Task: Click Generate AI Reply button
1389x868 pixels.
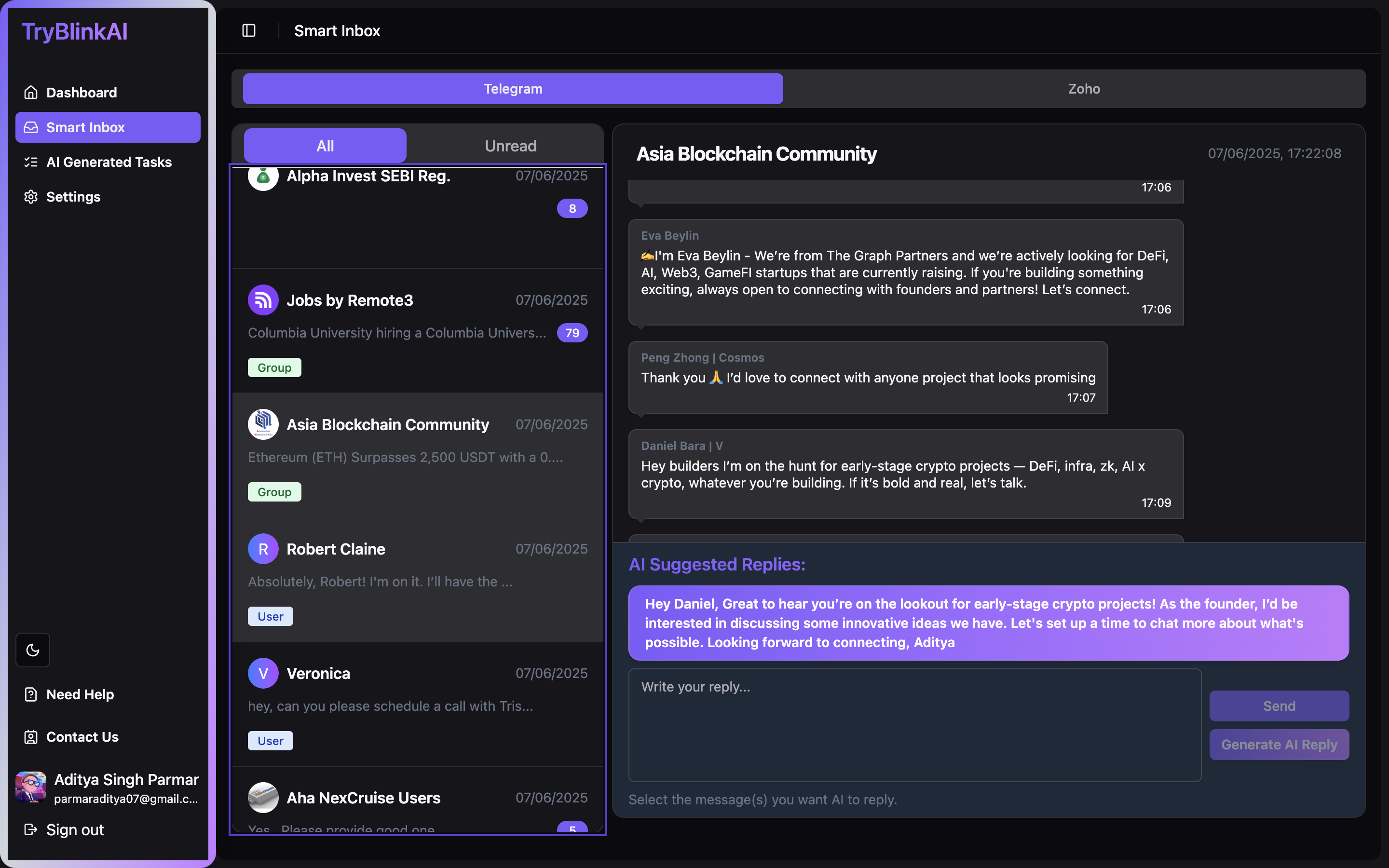Action: [1279, 745]
